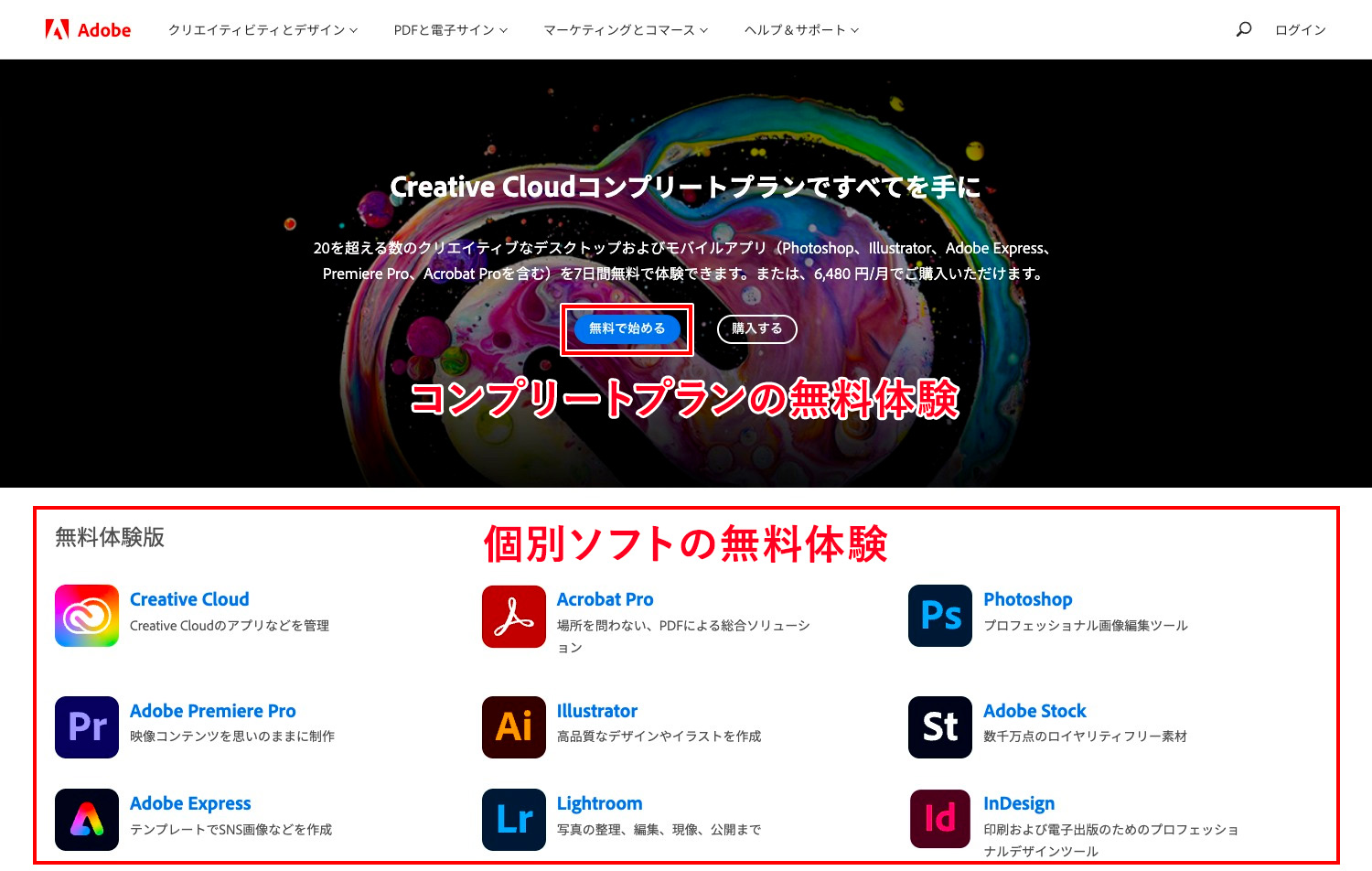The height and width of the screenshot is (871, 1372).
Task: Click the blue 無料で始める button
Action: click(x=627, y=328)
